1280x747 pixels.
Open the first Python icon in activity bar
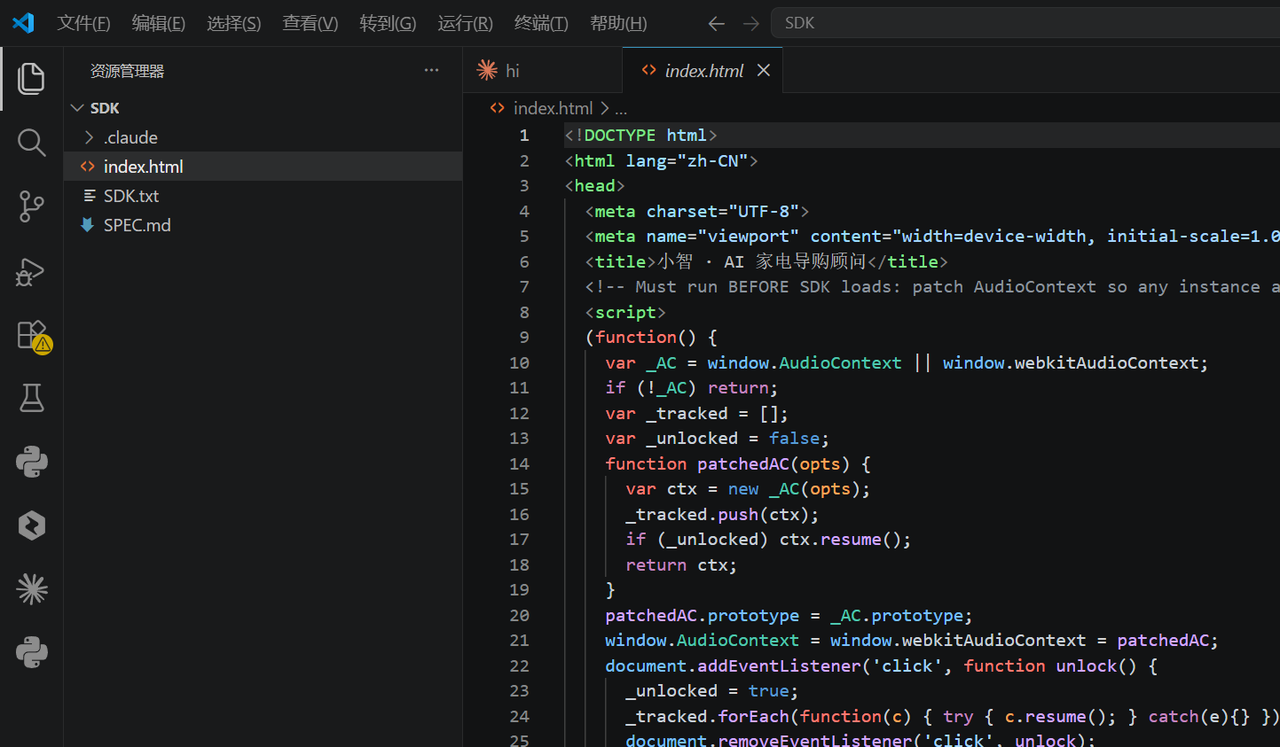(32, 462)
